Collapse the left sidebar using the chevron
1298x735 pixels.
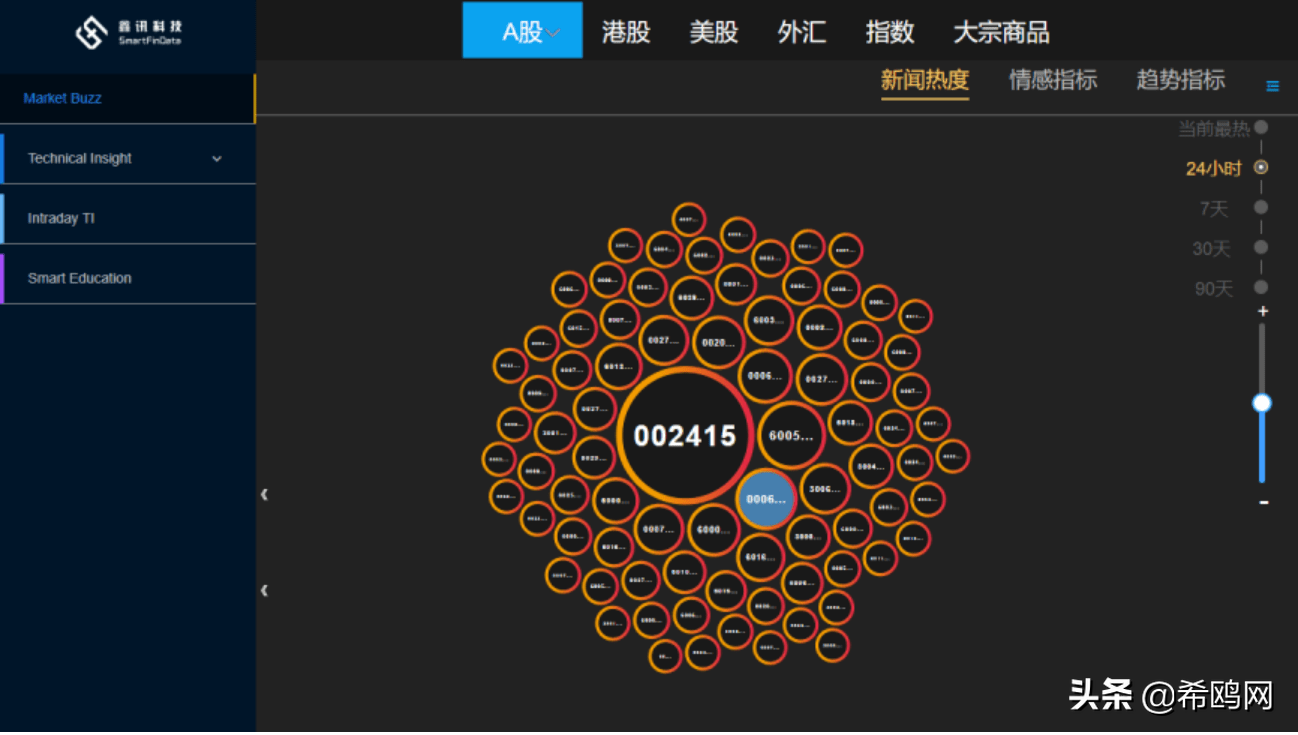[264, 494]
